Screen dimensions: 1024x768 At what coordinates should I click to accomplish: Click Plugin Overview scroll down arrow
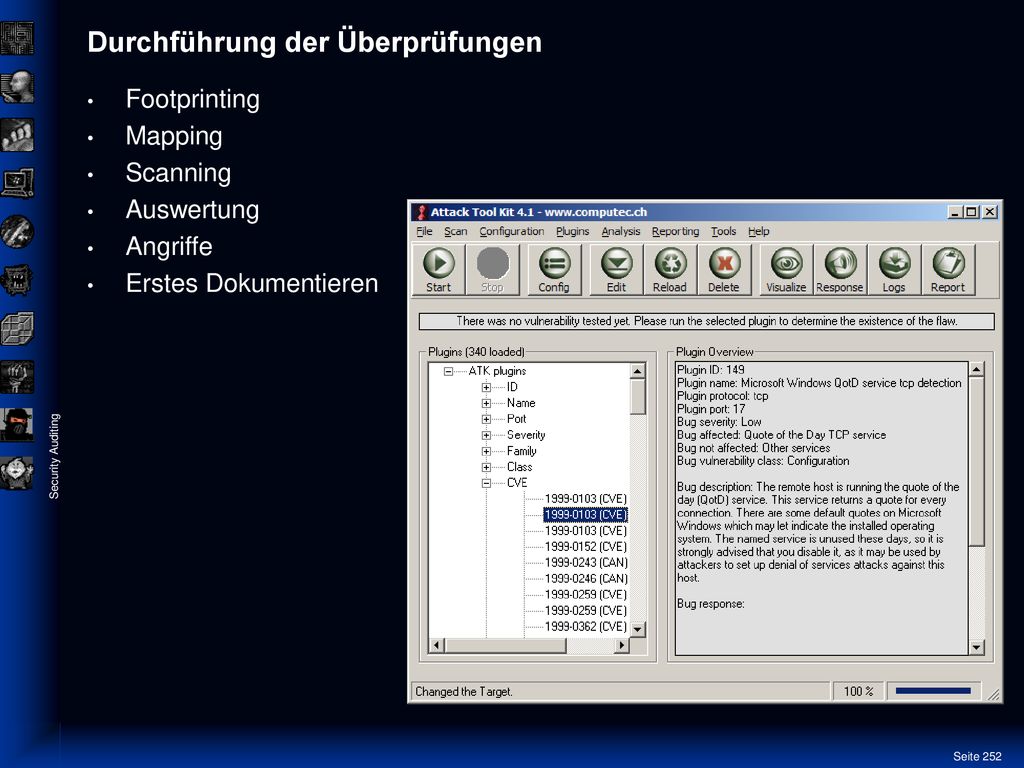[x=976, y=647]
